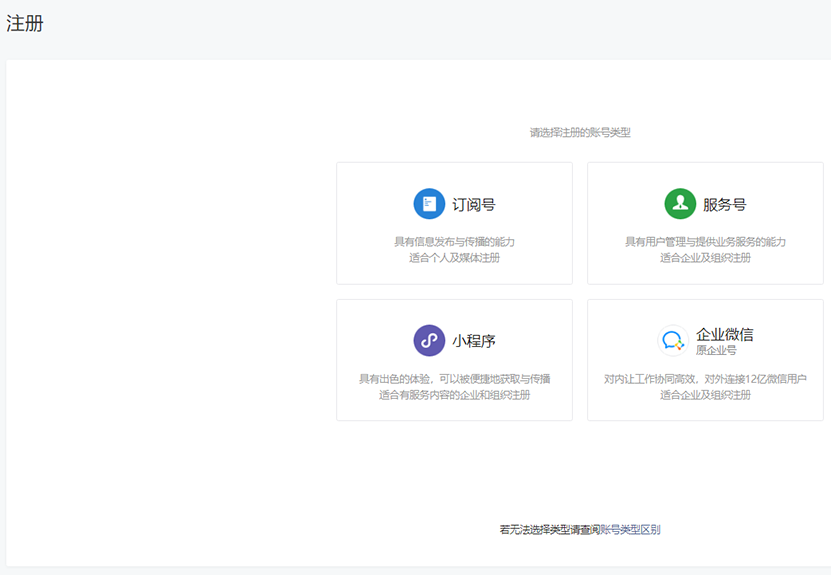Choose the 小程序 title text
Image resolution: width=831 pixels, height=575 pixels.
click(x=473, y=341)
